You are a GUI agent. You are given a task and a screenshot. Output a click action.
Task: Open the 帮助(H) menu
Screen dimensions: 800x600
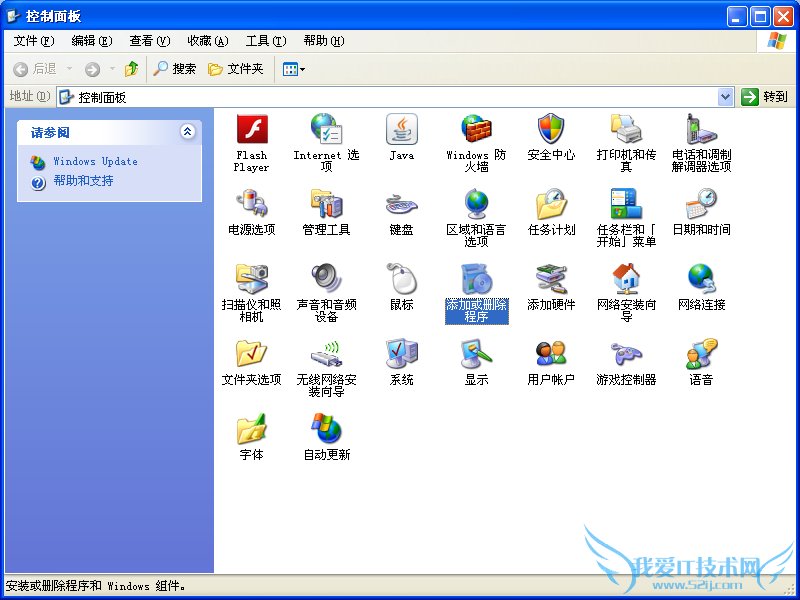pos(324,41)
